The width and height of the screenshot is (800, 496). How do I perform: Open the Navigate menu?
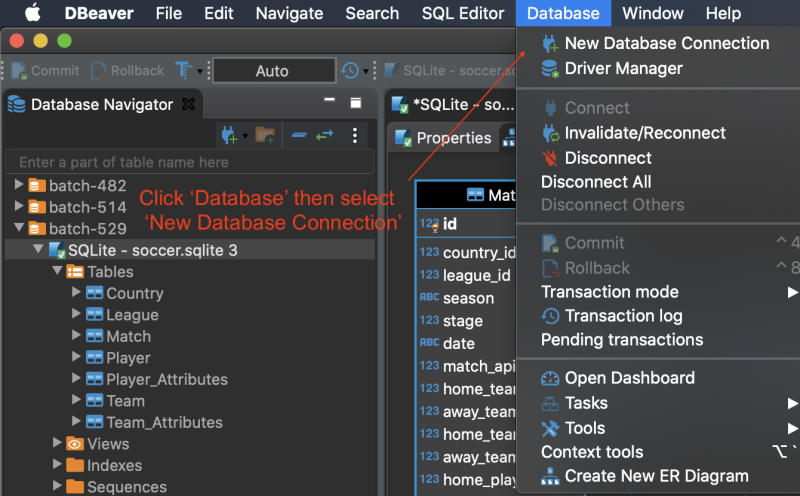tap(289, 13)
